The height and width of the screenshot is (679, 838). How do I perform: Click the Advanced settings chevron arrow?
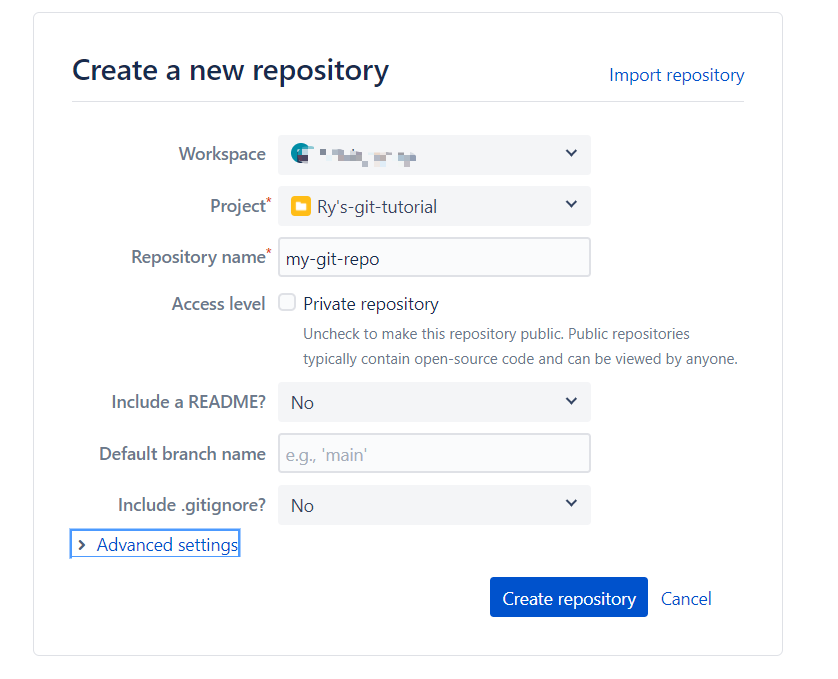click(82, 545)
